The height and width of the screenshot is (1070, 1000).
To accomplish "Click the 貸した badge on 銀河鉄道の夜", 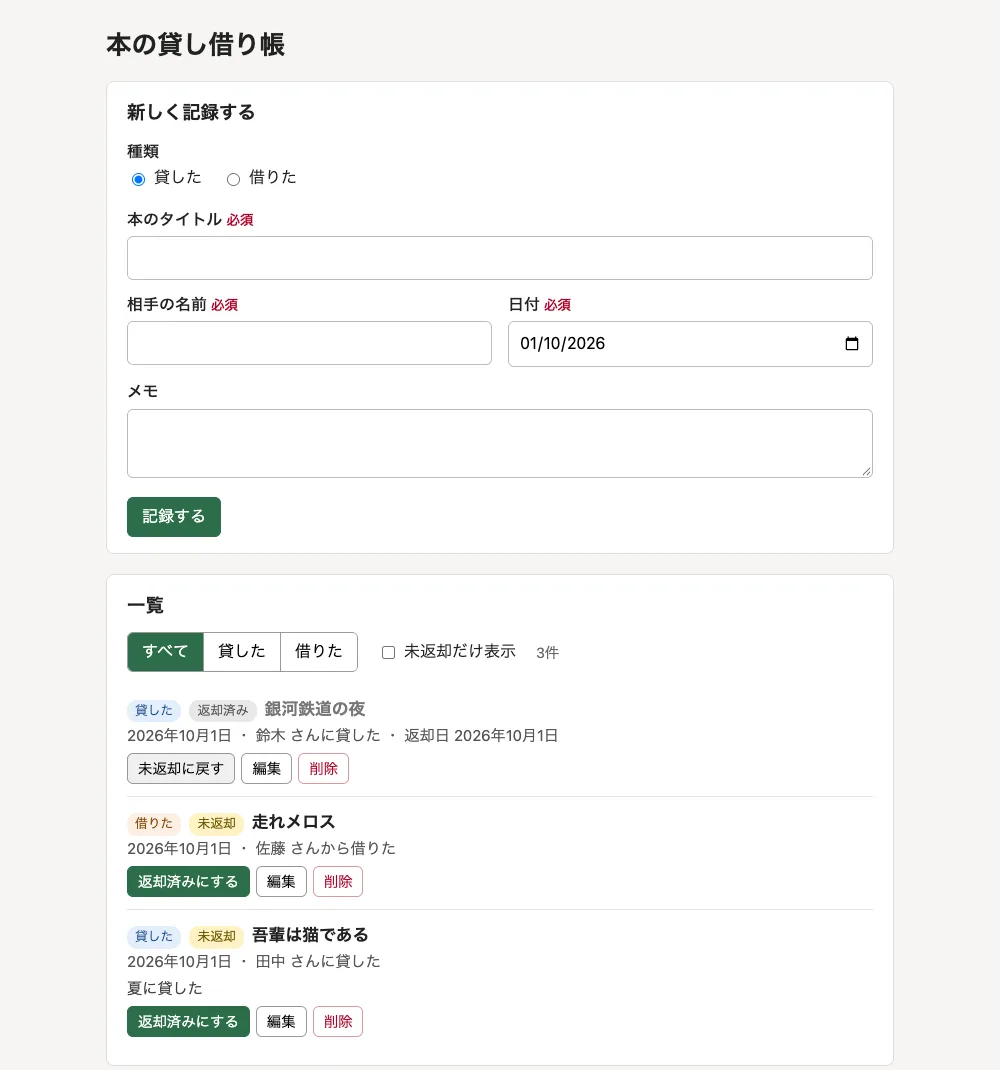I will [154, 710].
